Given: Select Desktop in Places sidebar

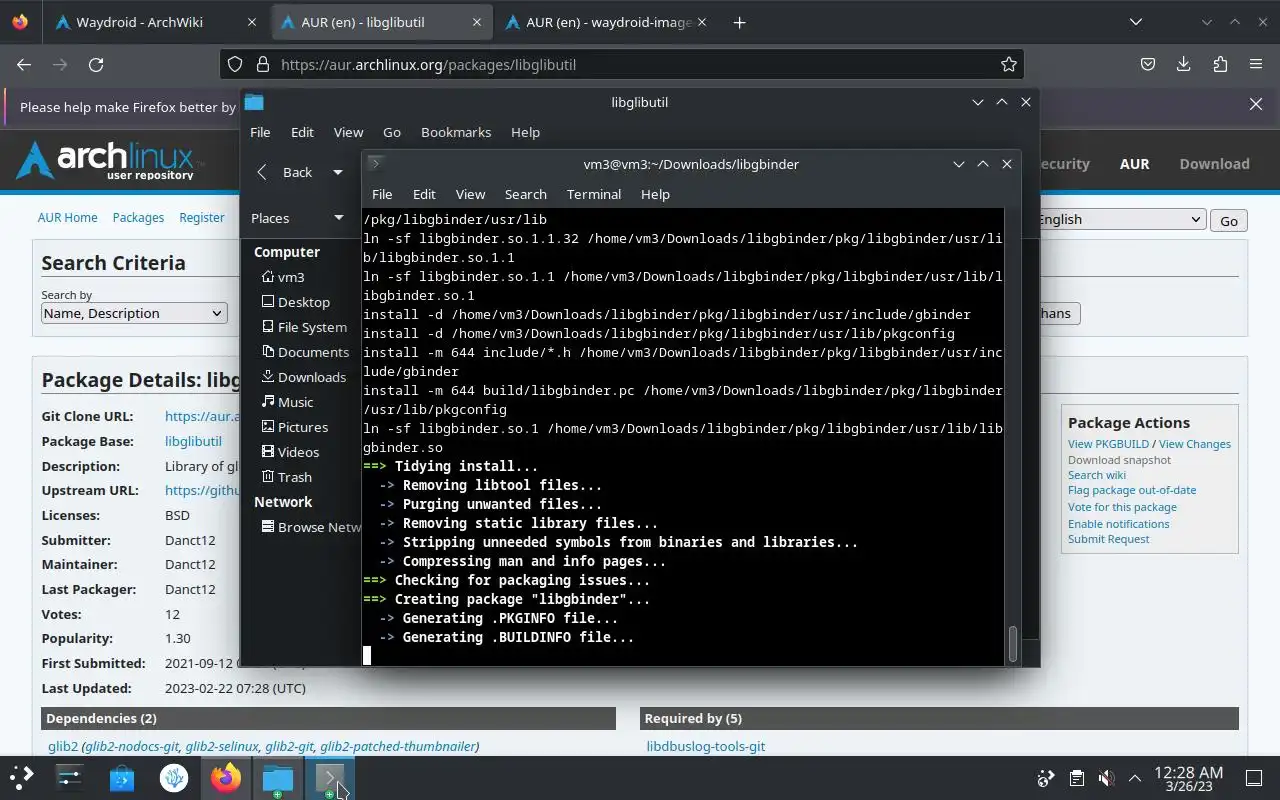Looking at the screenshot, I should [295, 302].
